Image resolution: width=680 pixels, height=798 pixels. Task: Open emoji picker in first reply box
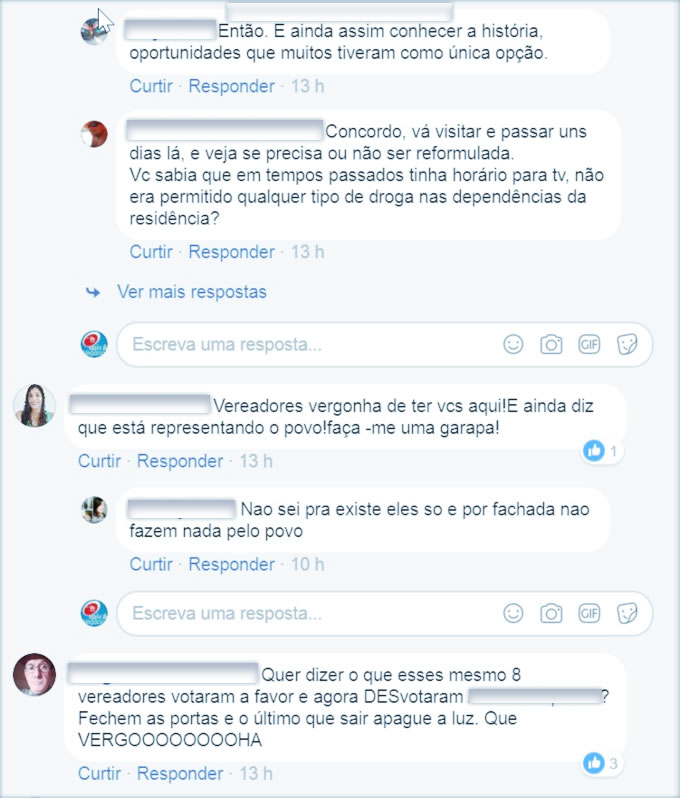click(513, 345)
